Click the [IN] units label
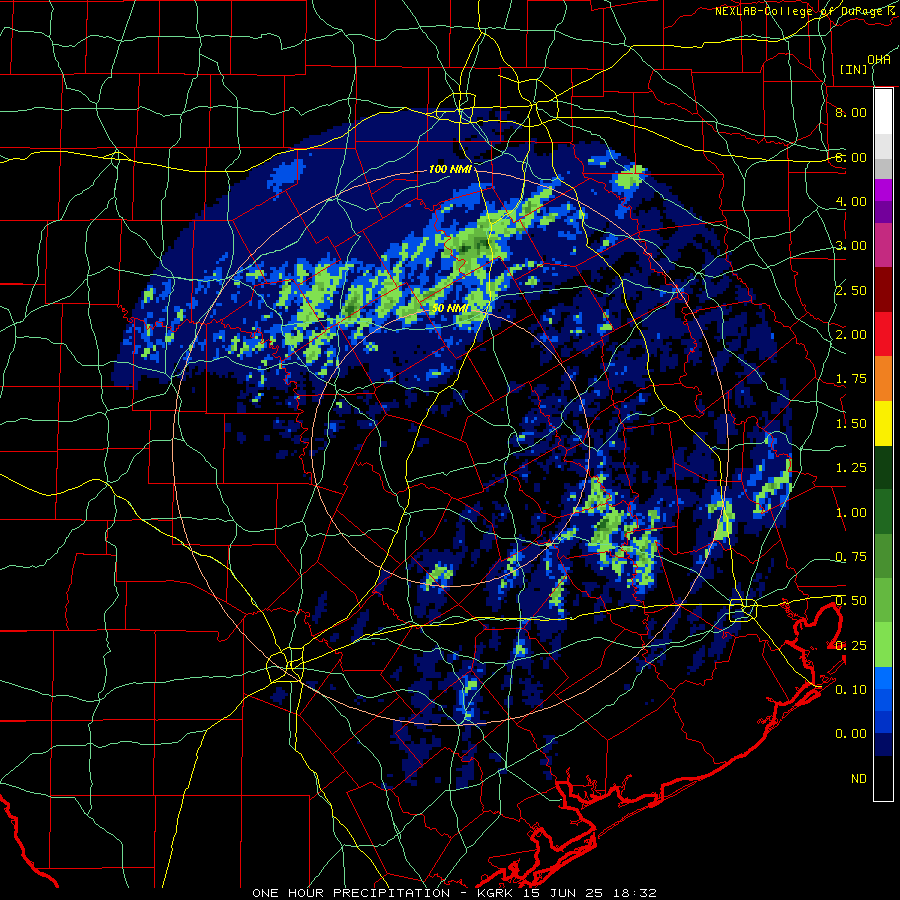Viewport: 900px width, 900px height. [x=853, y=69]
